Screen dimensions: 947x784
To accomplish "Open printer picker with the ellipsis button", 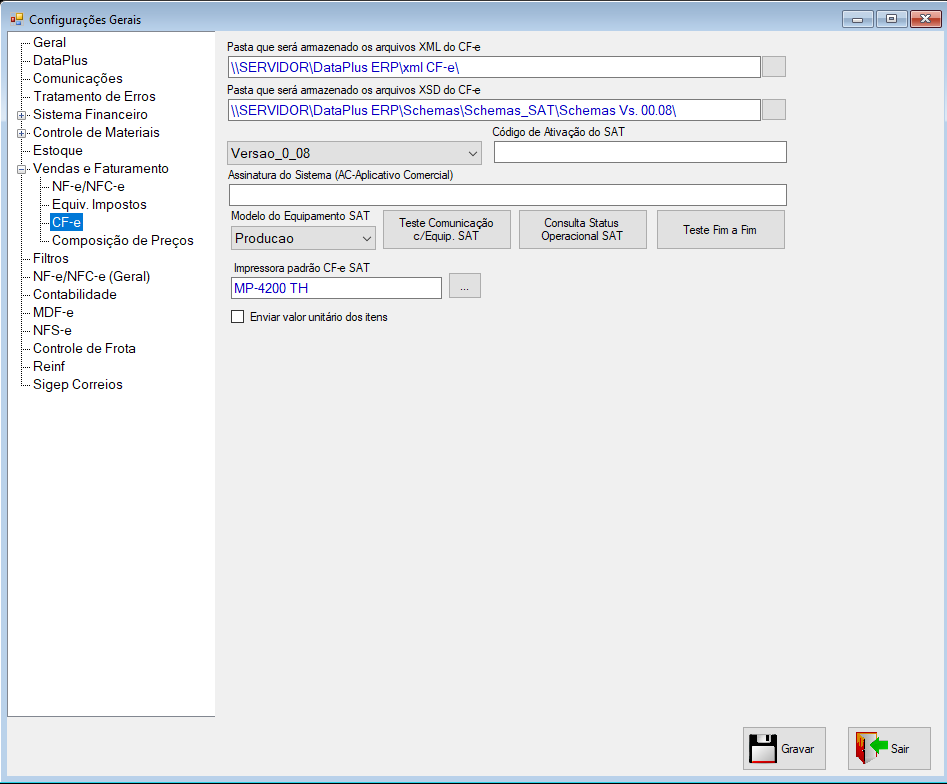I will click(464, 286).
